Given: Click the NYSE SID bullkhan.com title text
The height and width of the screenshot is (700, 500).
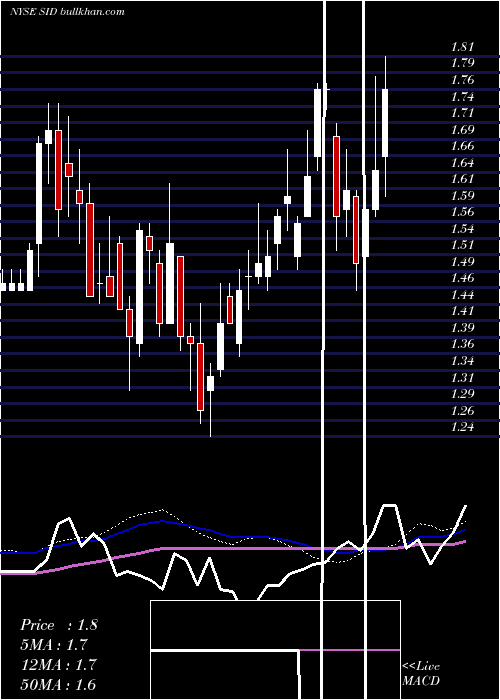Looking at the screenshot, I should click(x=67, y=11).
